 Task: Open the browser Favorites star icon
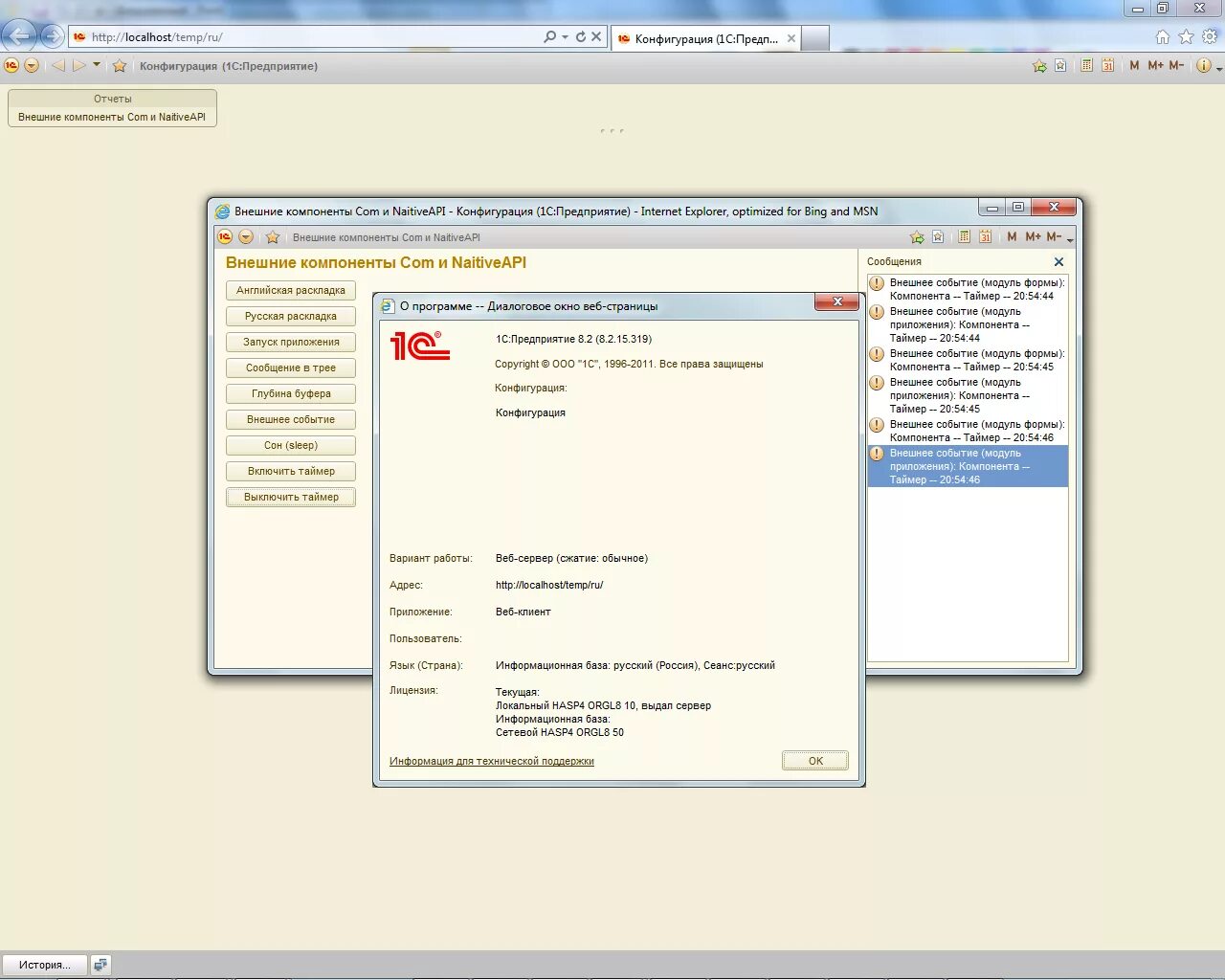coord(1187,36)
